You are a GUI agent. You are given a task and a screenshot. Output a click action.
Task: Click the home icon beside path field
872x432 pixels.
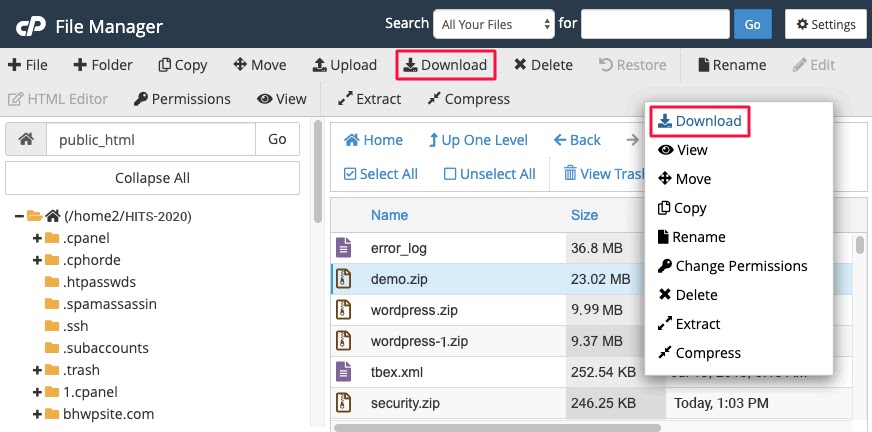click(x=26, y=140)
